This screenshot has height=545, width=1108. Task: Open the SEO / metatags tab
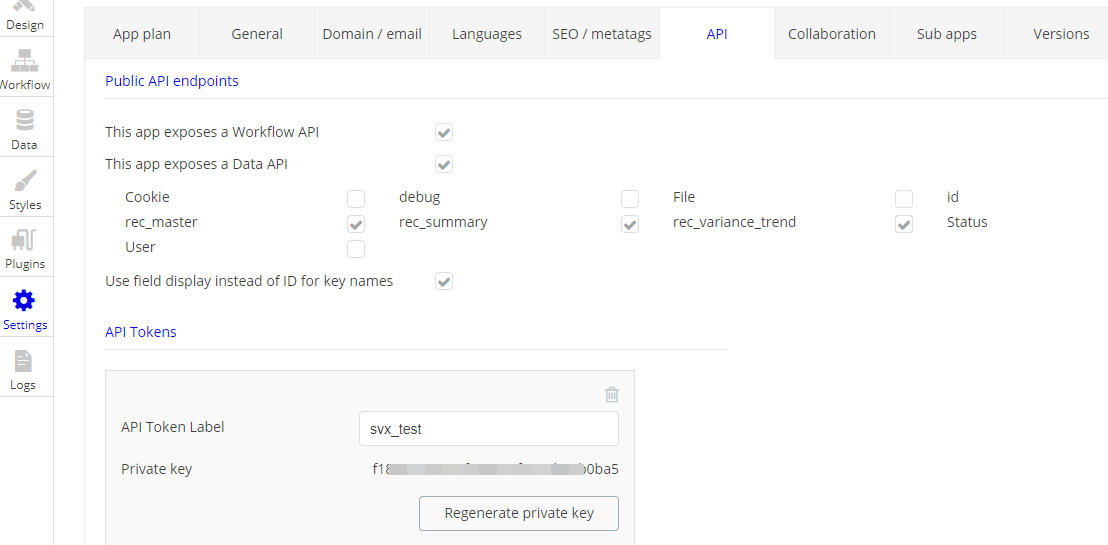(602, 34)
